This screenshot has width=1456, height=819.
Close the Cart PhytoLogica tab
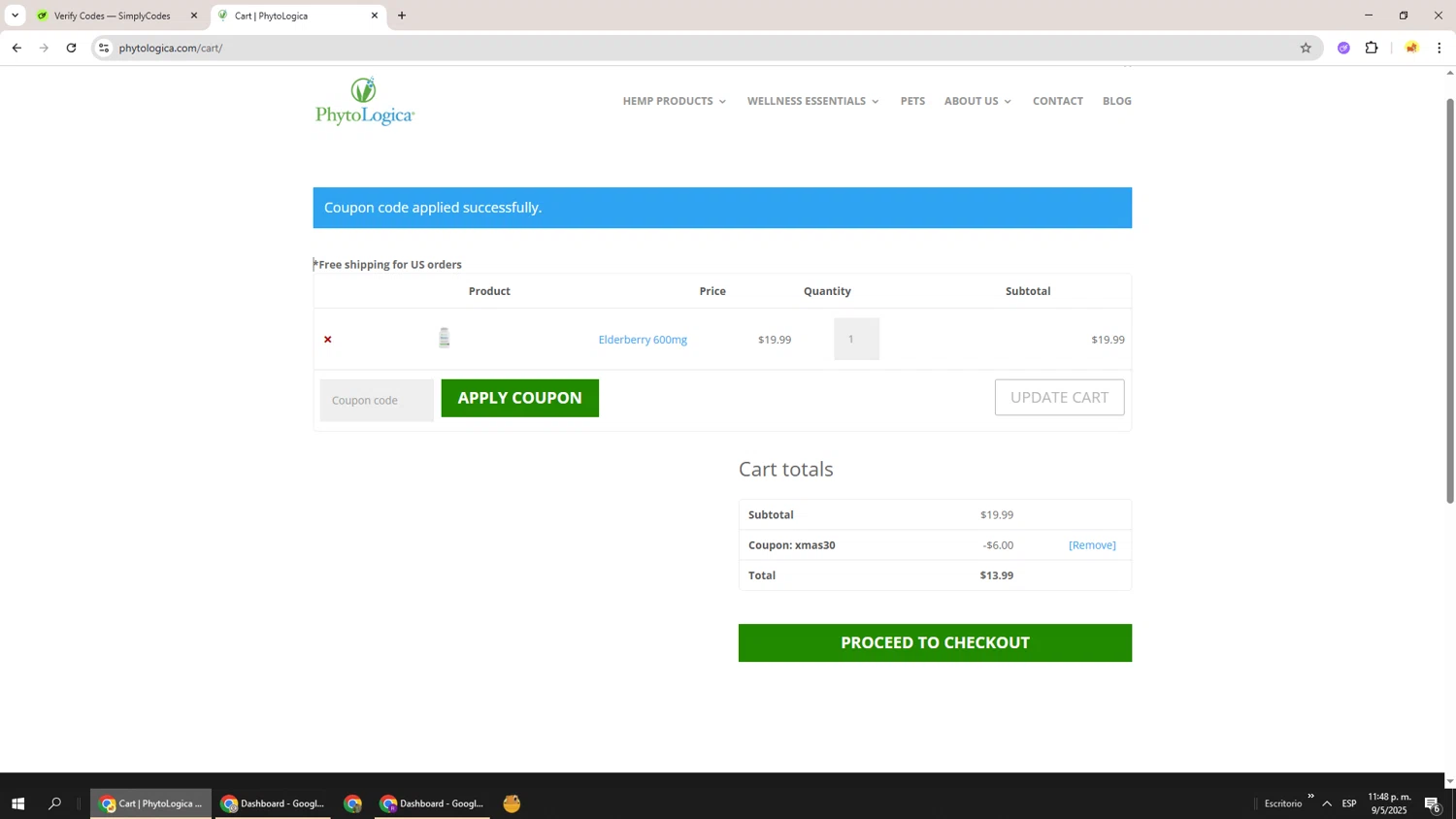point(375,16)
